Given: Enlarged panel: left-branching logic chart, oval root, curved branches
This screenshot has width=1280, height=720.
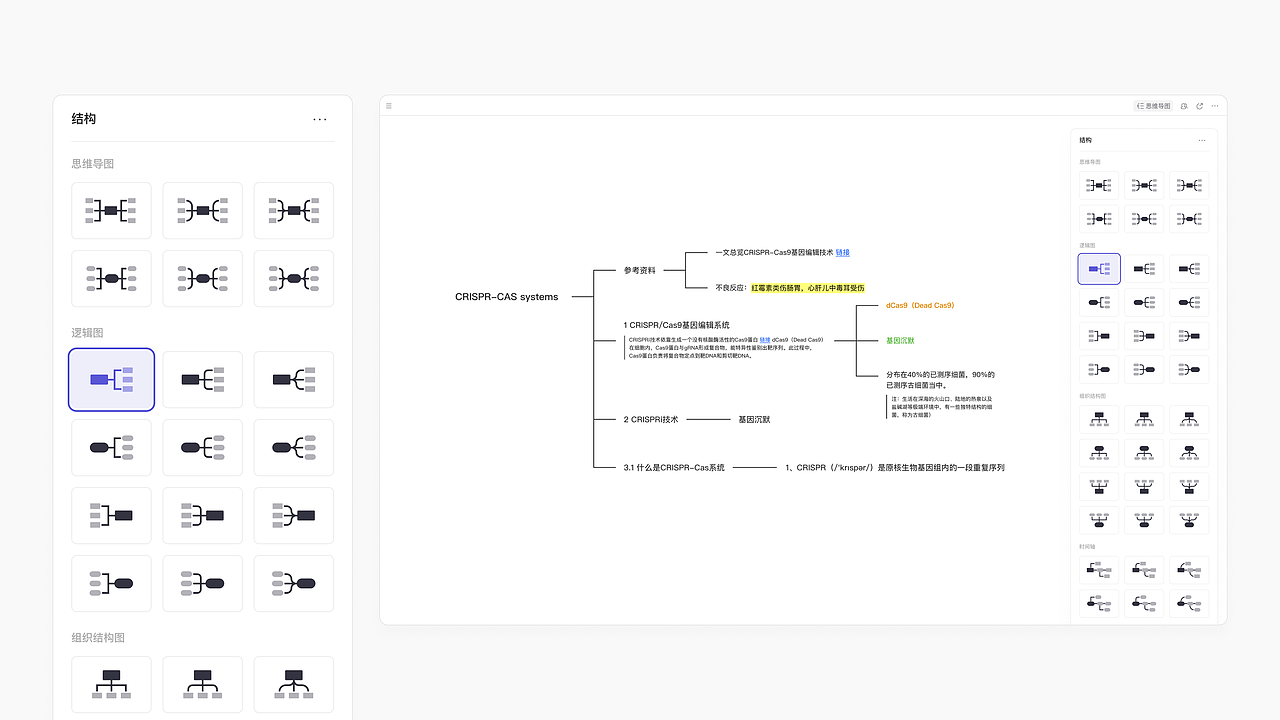Looking at the screenshot, I should click(294, 583).
